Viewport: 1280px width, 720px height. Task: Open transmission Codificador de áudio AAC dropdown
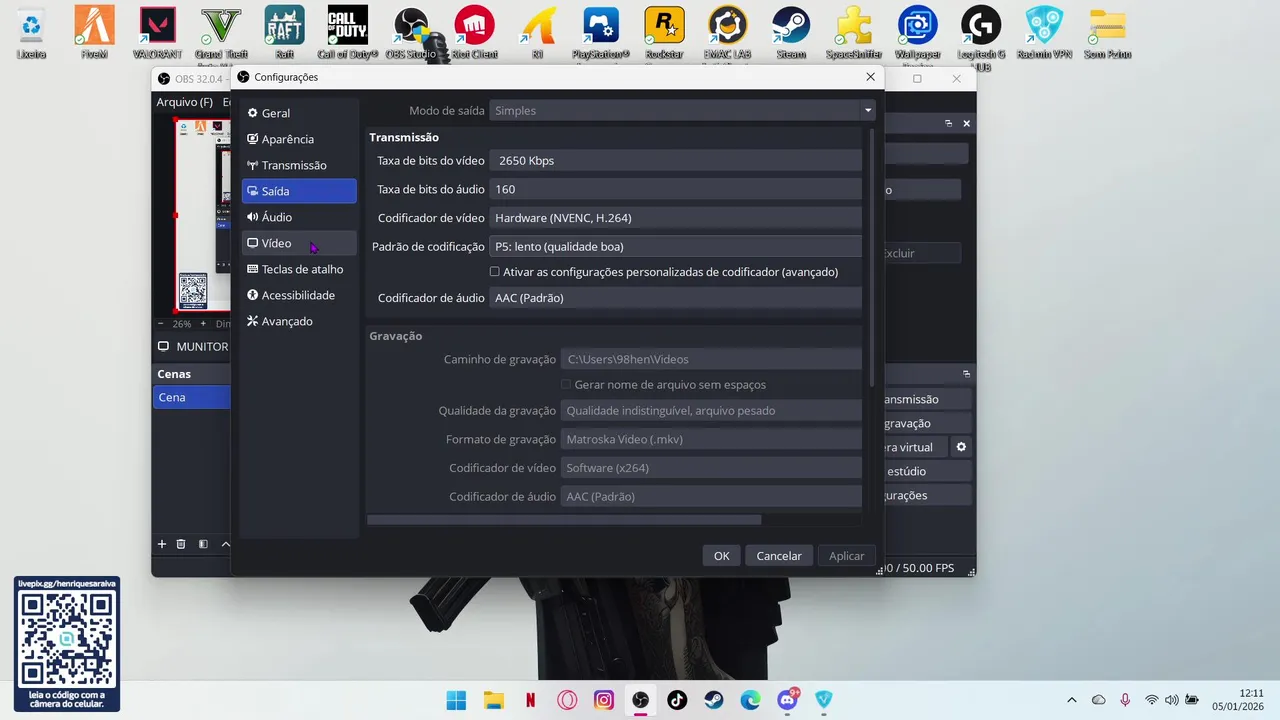[675, 298]
